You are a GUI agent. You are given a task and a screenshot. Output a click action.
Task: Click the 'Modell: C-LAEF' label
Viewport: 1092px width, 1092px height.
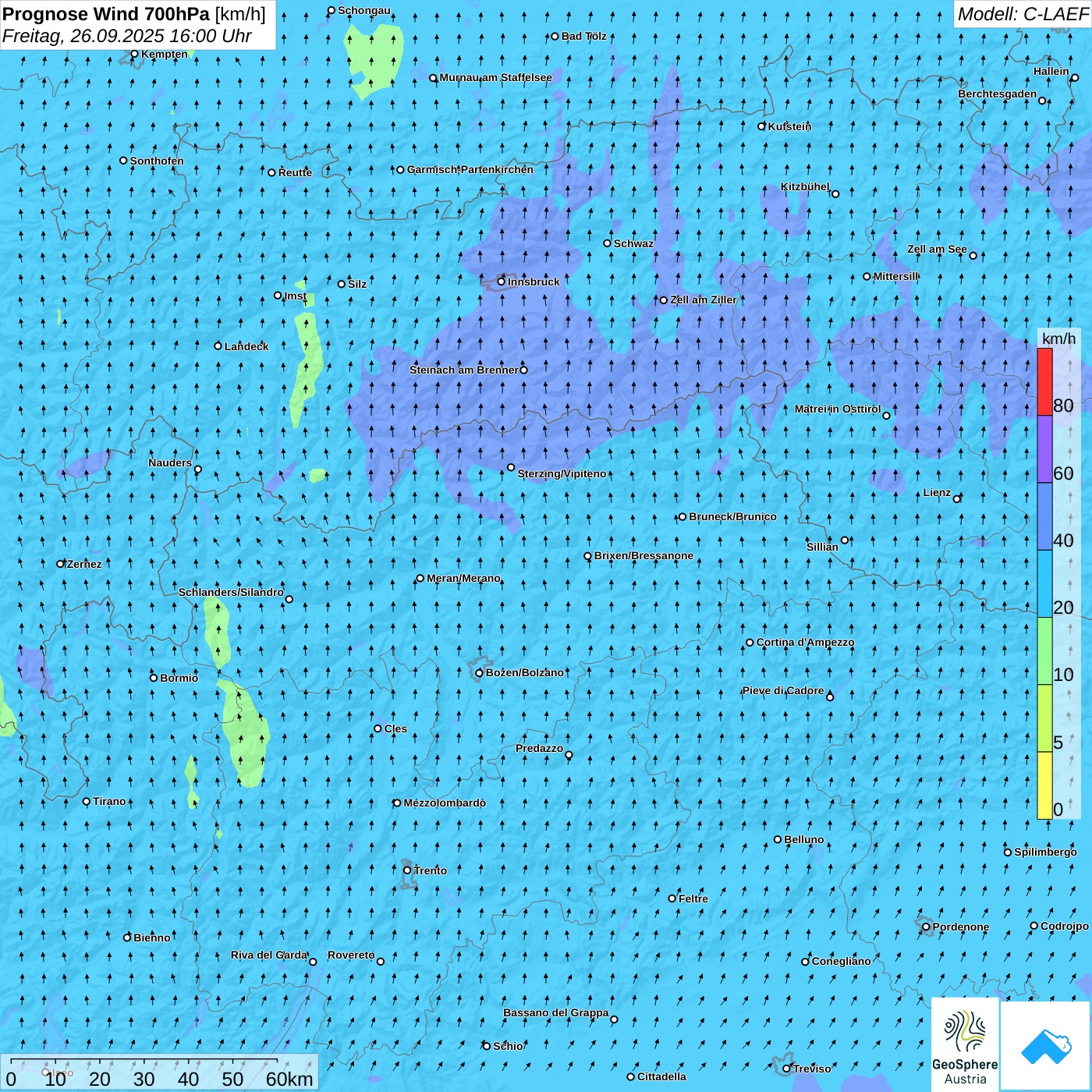point(1022,14)
